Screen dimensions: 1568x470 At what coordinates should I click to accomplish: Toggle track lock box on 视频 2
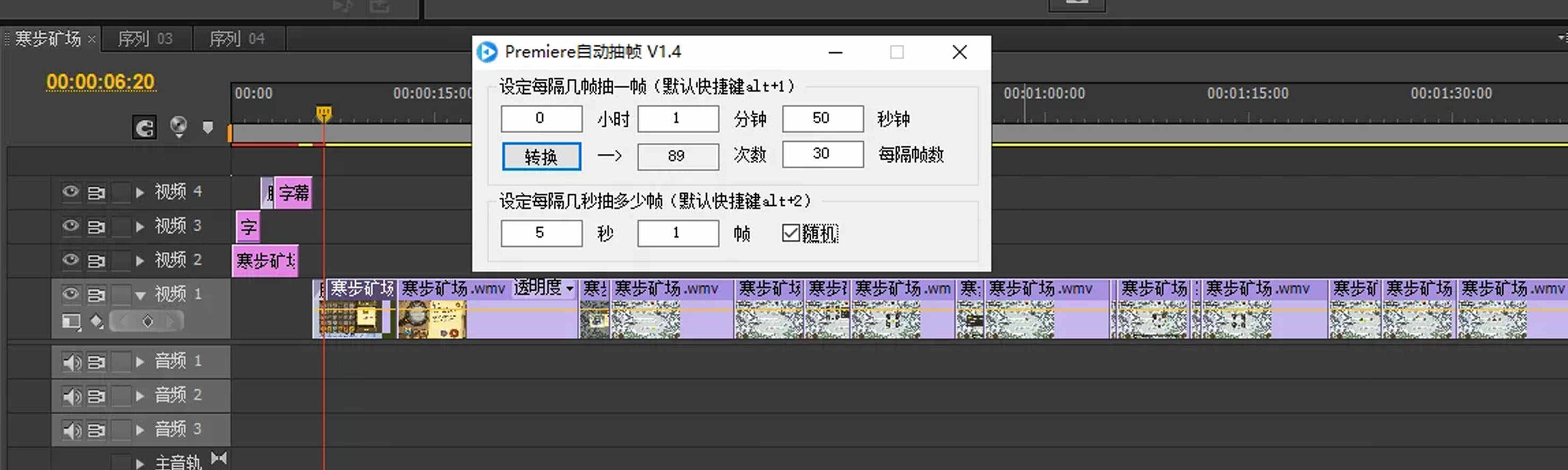[121, 261]
